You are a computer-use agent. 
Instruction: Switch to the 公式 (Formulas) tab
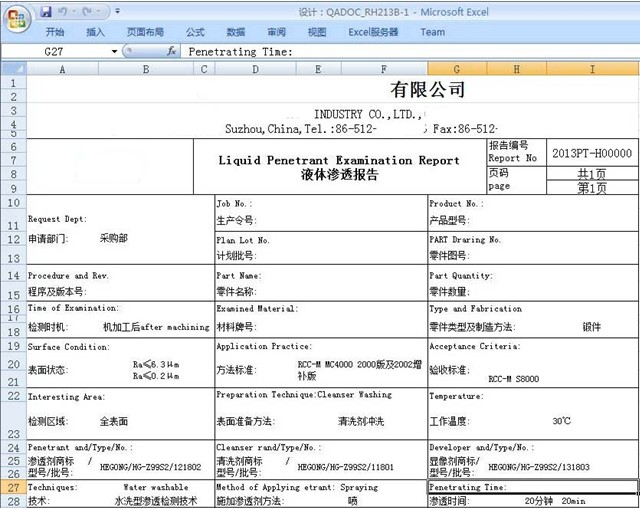tap(195, 32)
